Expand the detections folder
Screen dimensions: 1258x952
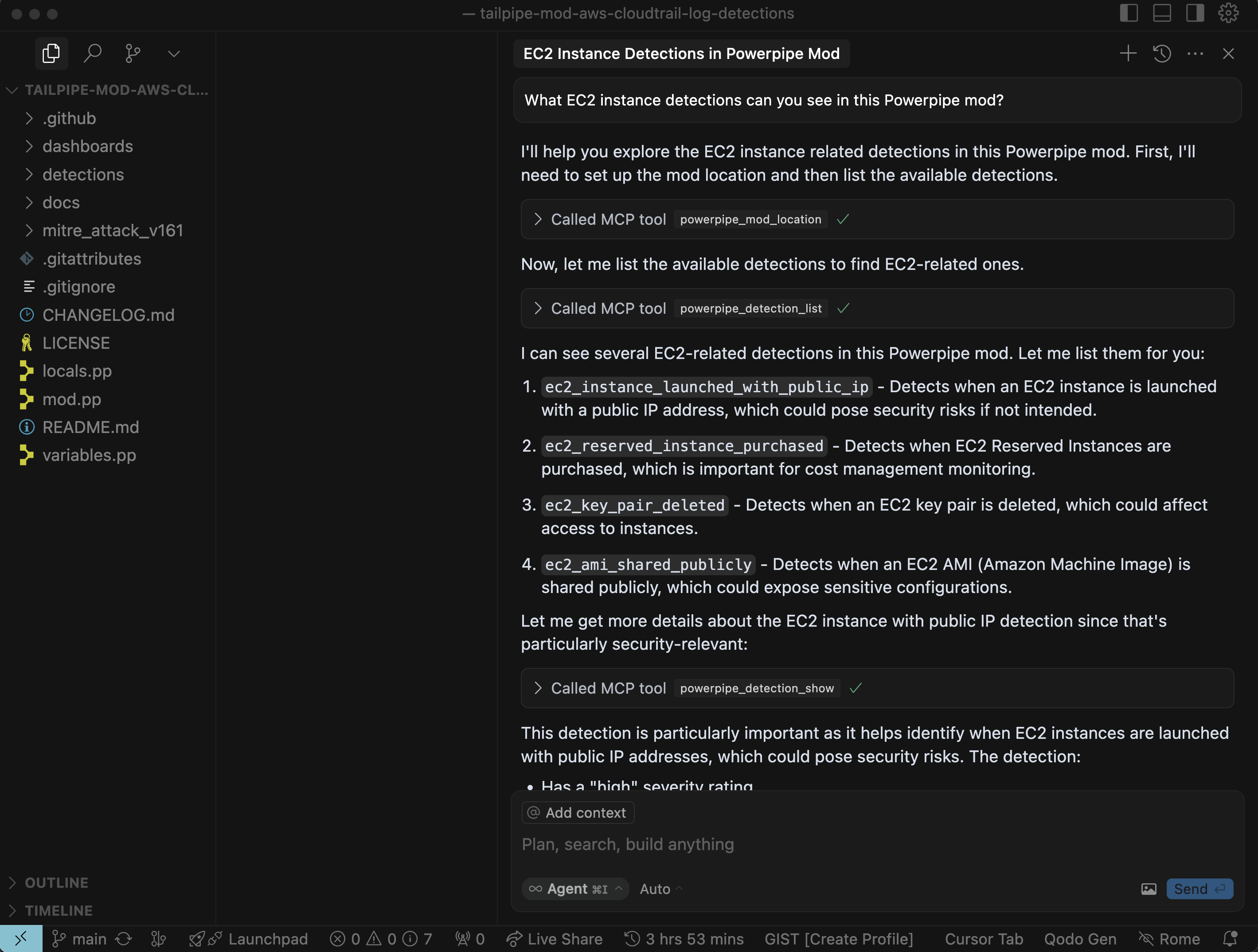pos(83,175)
